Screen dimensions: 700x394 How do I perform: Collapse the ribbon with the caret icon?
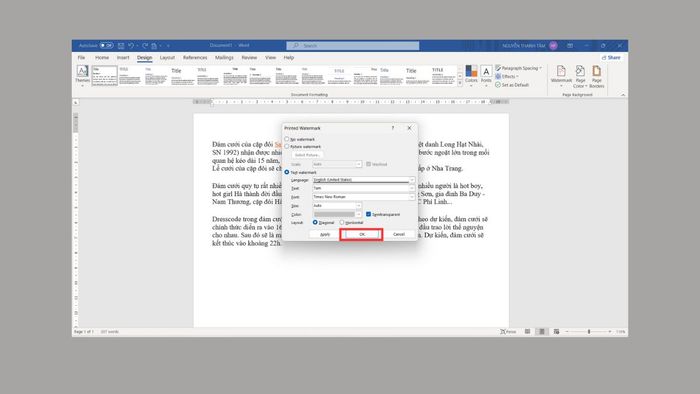(623, 95)
